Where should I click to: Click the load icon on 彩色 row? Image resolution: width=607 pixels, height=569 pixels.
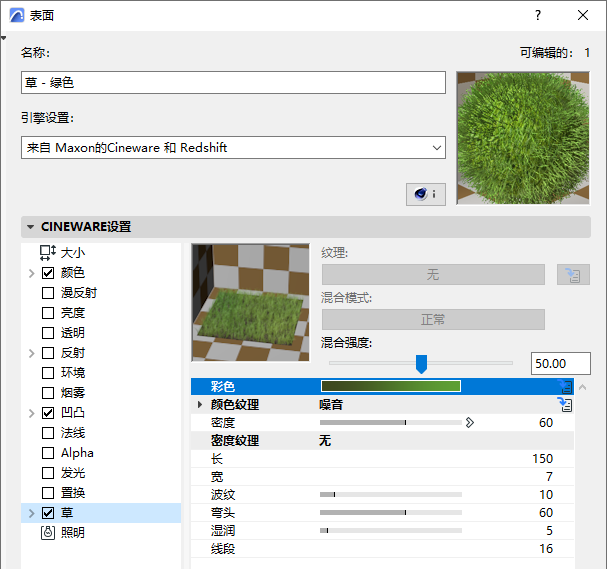(x=566, y=386)
